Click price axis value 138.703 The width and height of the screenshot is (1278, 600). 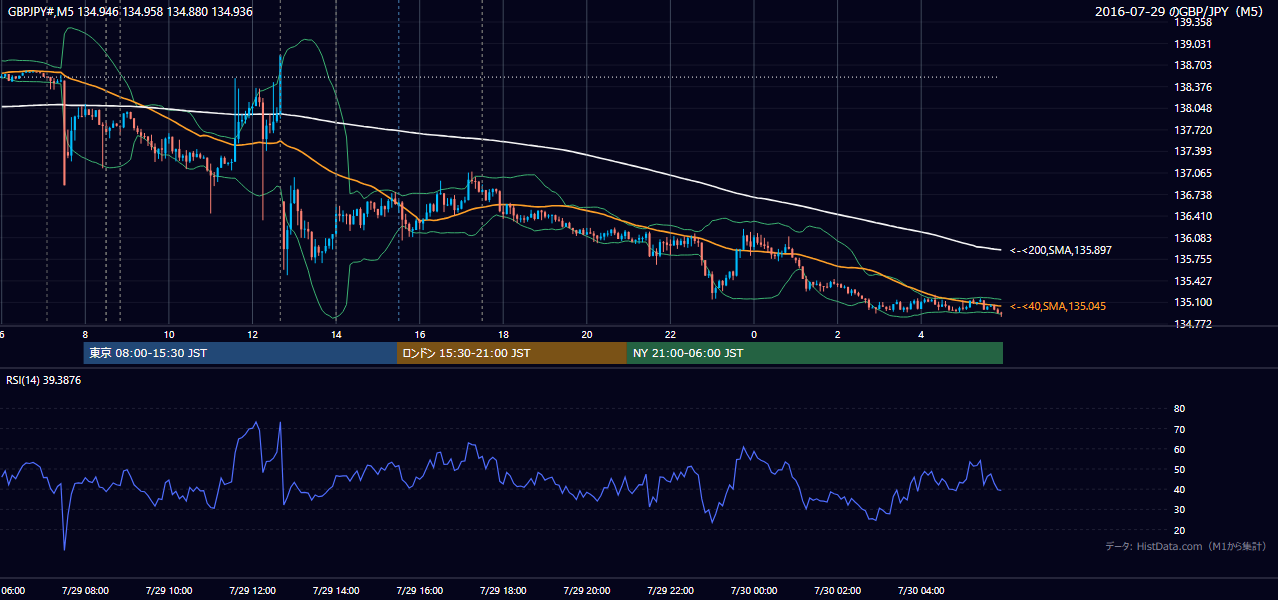pos(1193,65)
